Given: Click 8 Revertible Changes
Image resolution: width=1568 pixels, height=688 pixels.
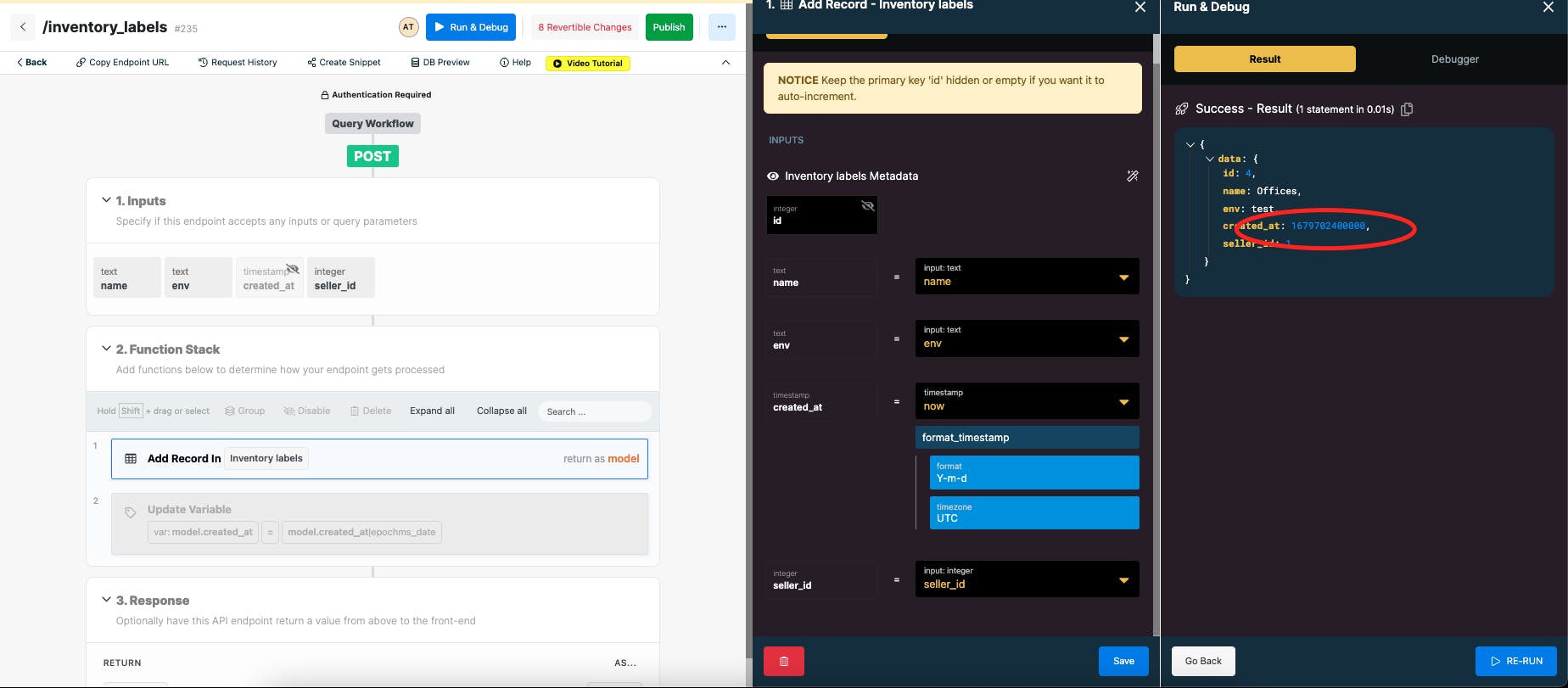Looking at the screenshot, I should tap(585, 27).
